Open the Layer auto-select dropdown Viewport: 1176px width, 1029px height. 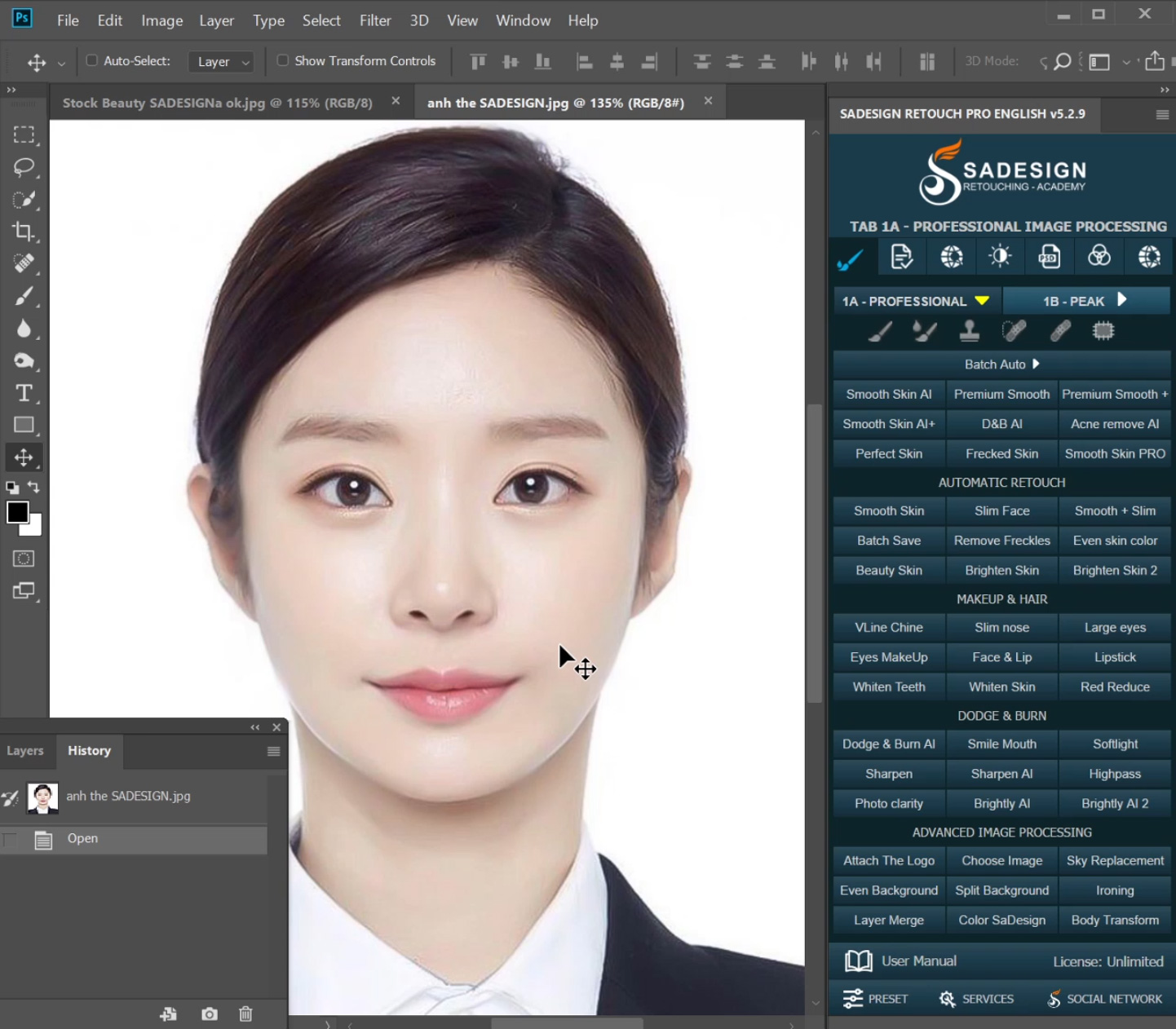[x=222, y=62]
